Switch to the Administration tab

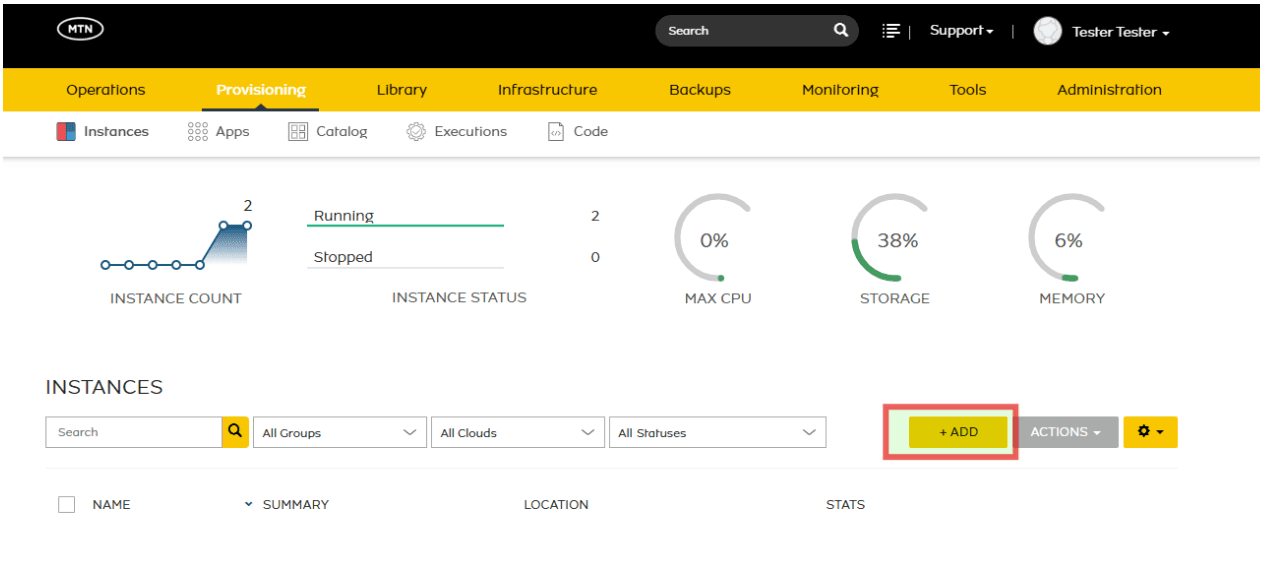click(x=1110, y=90)
